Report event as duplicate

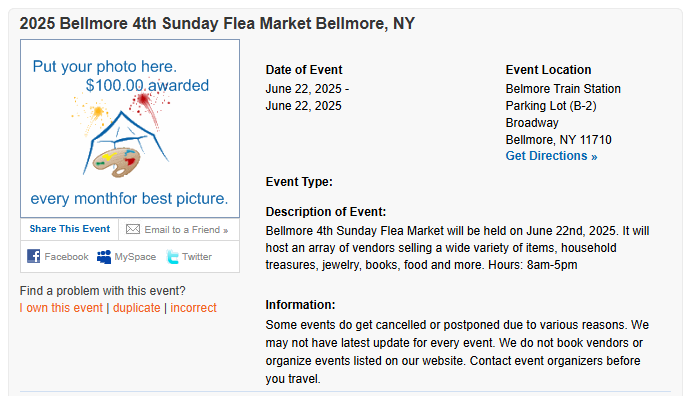tap(137, 307)
